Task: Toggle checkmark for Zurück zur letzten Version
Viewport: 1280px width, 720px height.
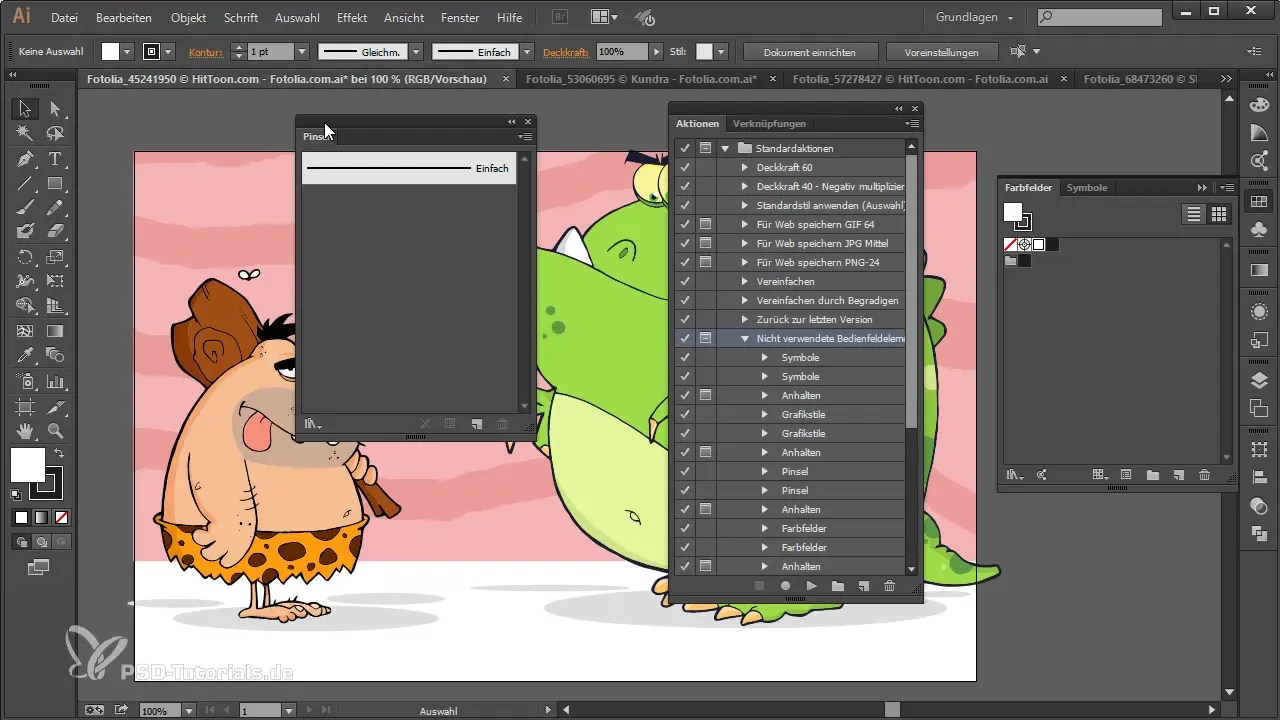Action: click(685, 319)
